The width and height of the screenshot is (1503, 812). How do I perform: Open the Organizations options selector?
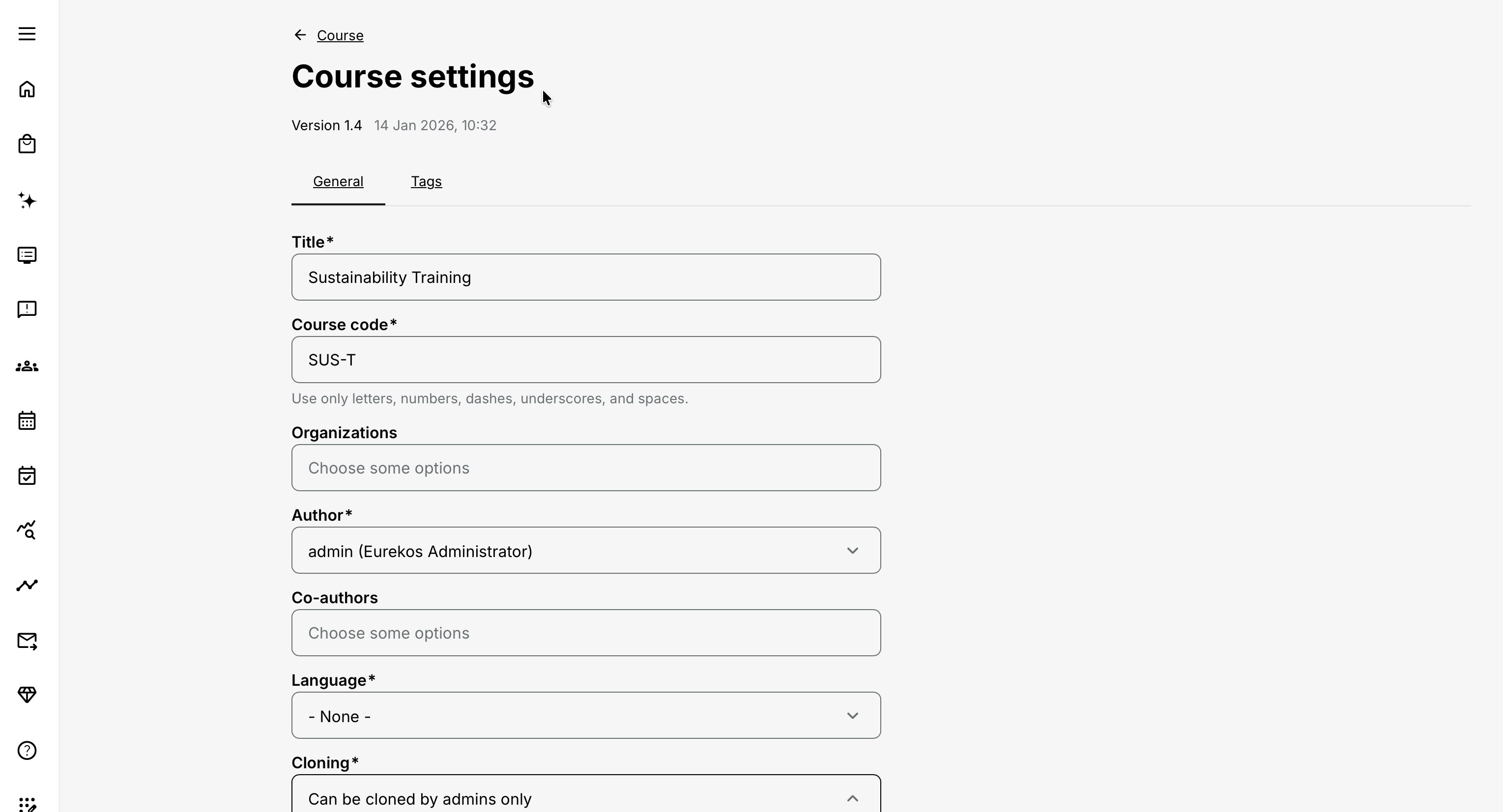(586, 468)
